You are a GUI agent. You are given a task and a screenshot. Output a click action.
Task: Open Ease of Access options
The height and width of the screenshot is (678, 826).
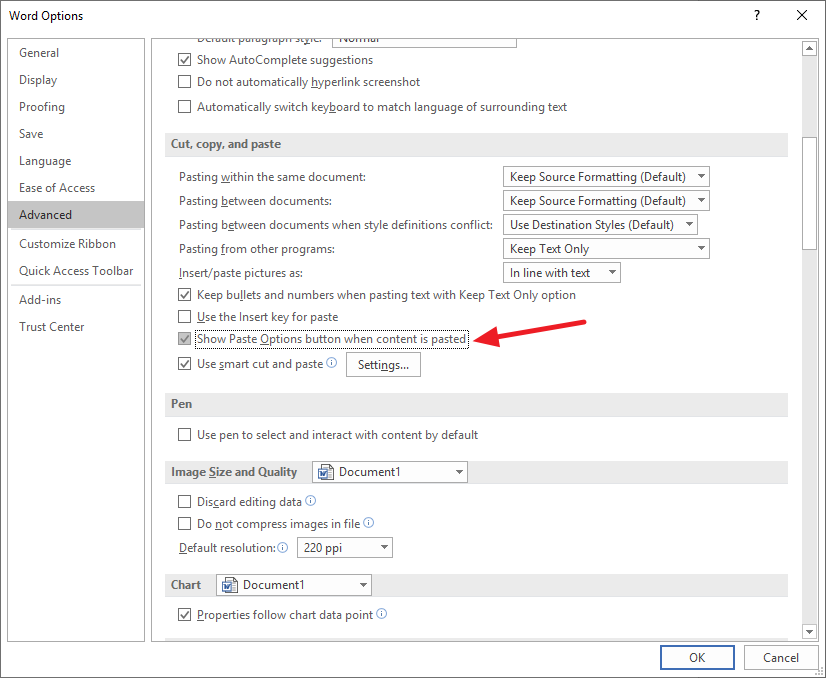[76, 188]
